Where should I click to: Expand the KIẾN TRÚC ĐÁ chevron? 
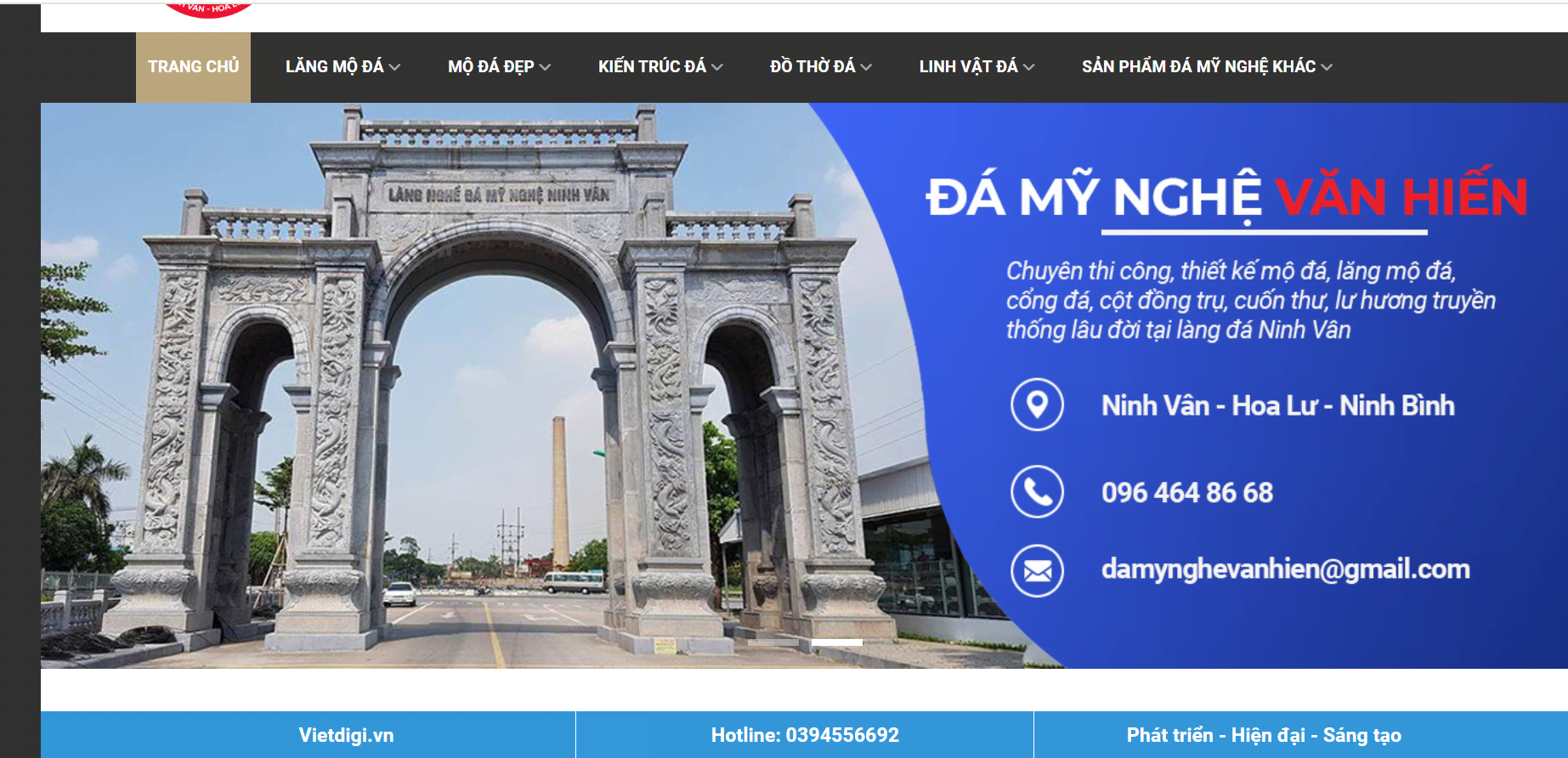pos(717,67)
